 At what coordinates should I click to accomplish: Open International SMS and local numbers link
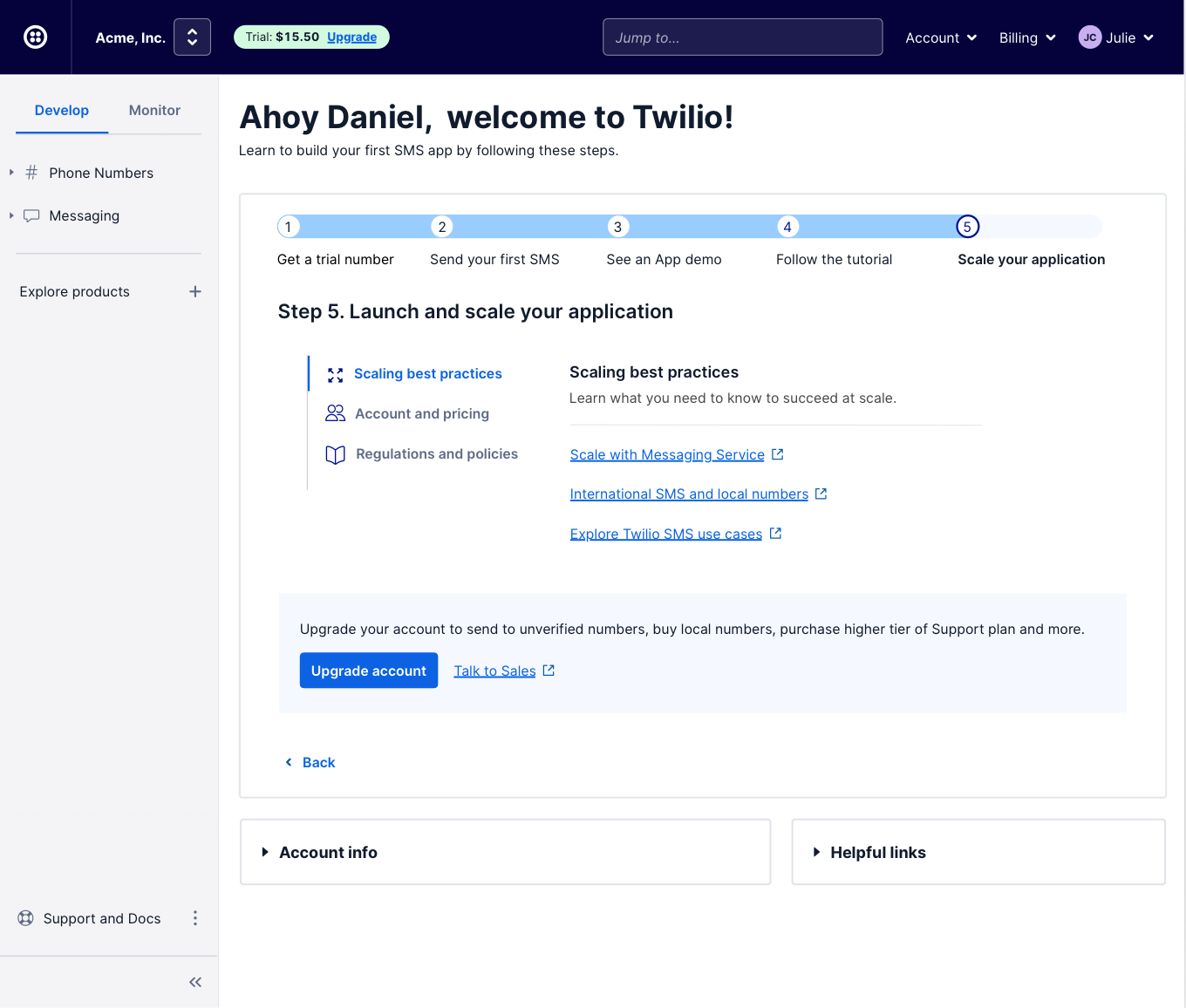(689, 494)
